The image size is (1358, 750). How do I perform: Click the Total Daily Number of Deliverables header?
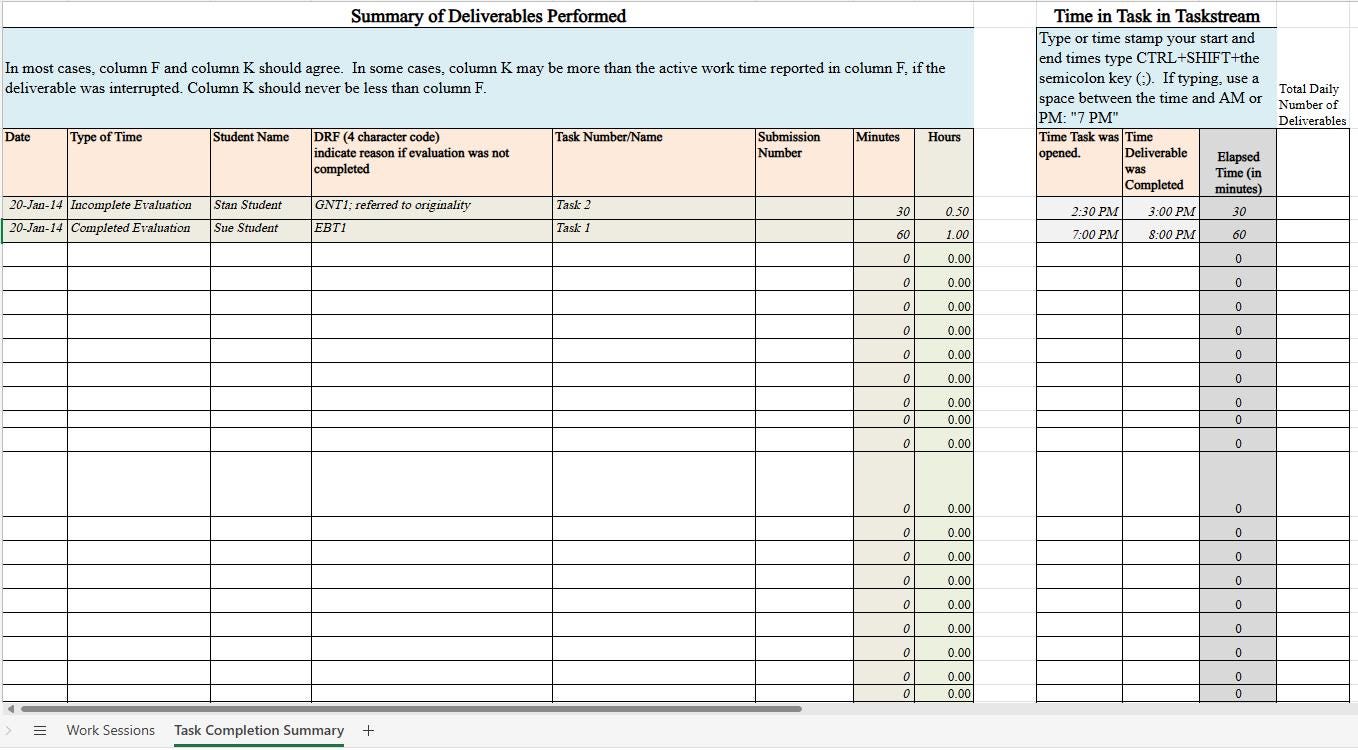[1309, 104]
